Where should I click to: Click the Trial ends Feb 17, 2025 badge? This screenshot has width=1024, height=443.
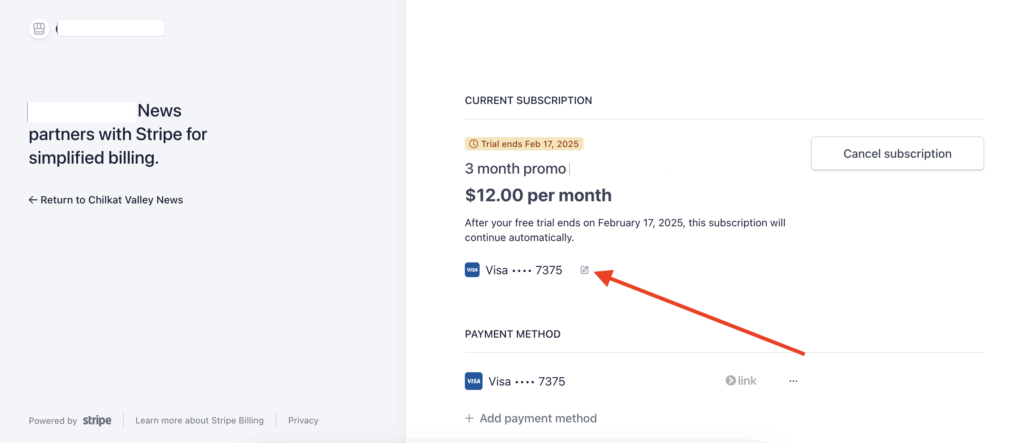524,144
